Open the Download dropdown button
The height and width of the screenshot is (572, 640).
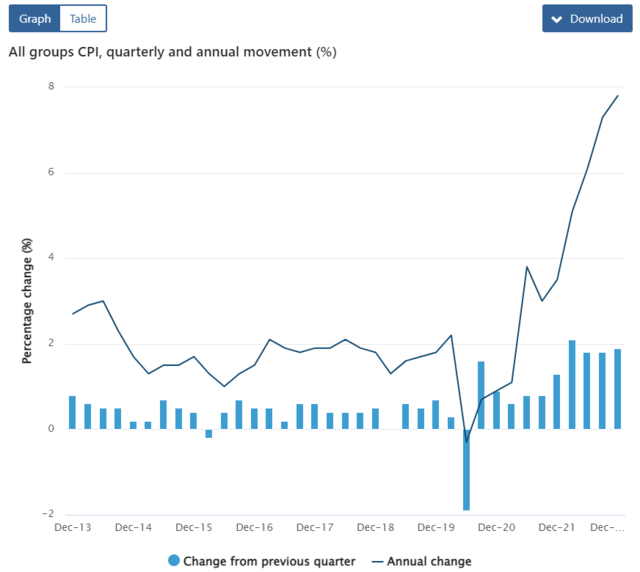click(x=587, y=19)
